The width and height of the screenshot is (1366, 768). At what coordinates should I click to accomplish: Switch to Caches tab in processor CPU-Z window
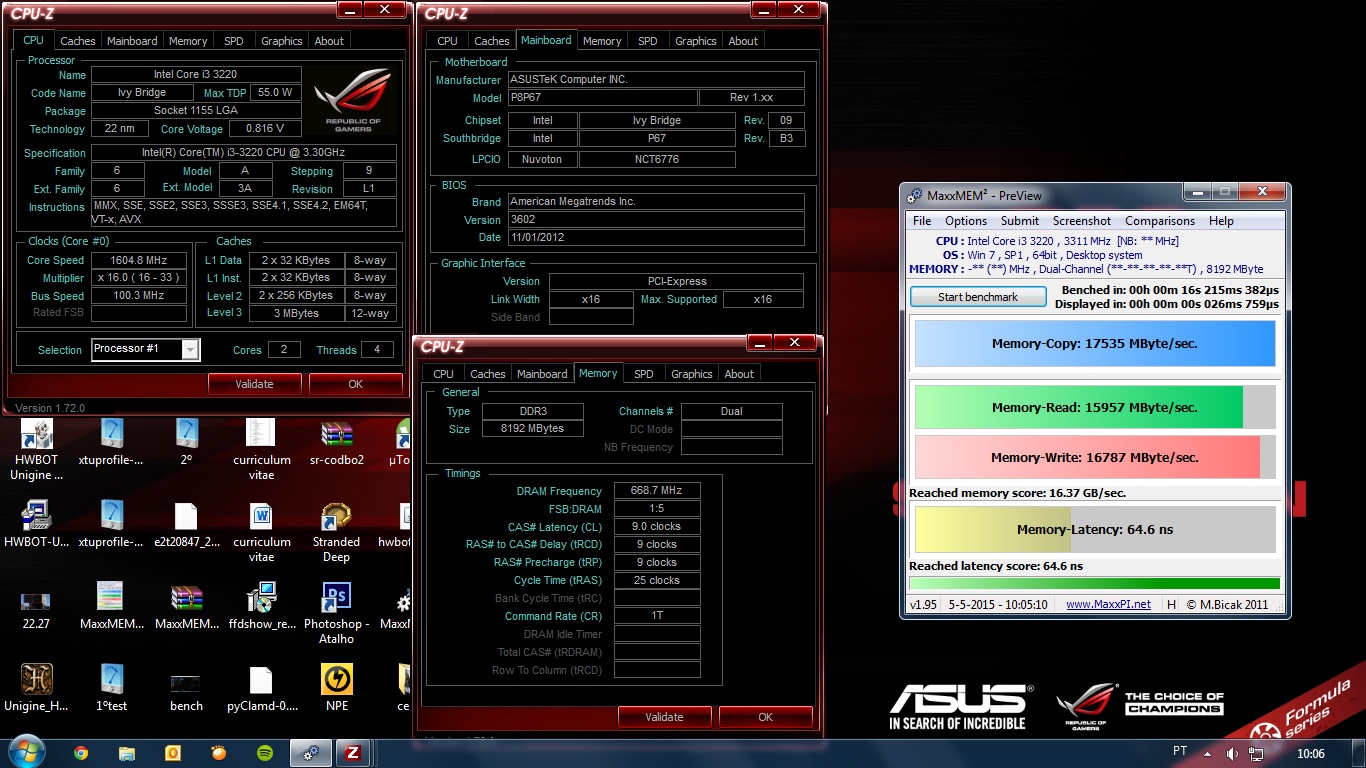[78, 41]
